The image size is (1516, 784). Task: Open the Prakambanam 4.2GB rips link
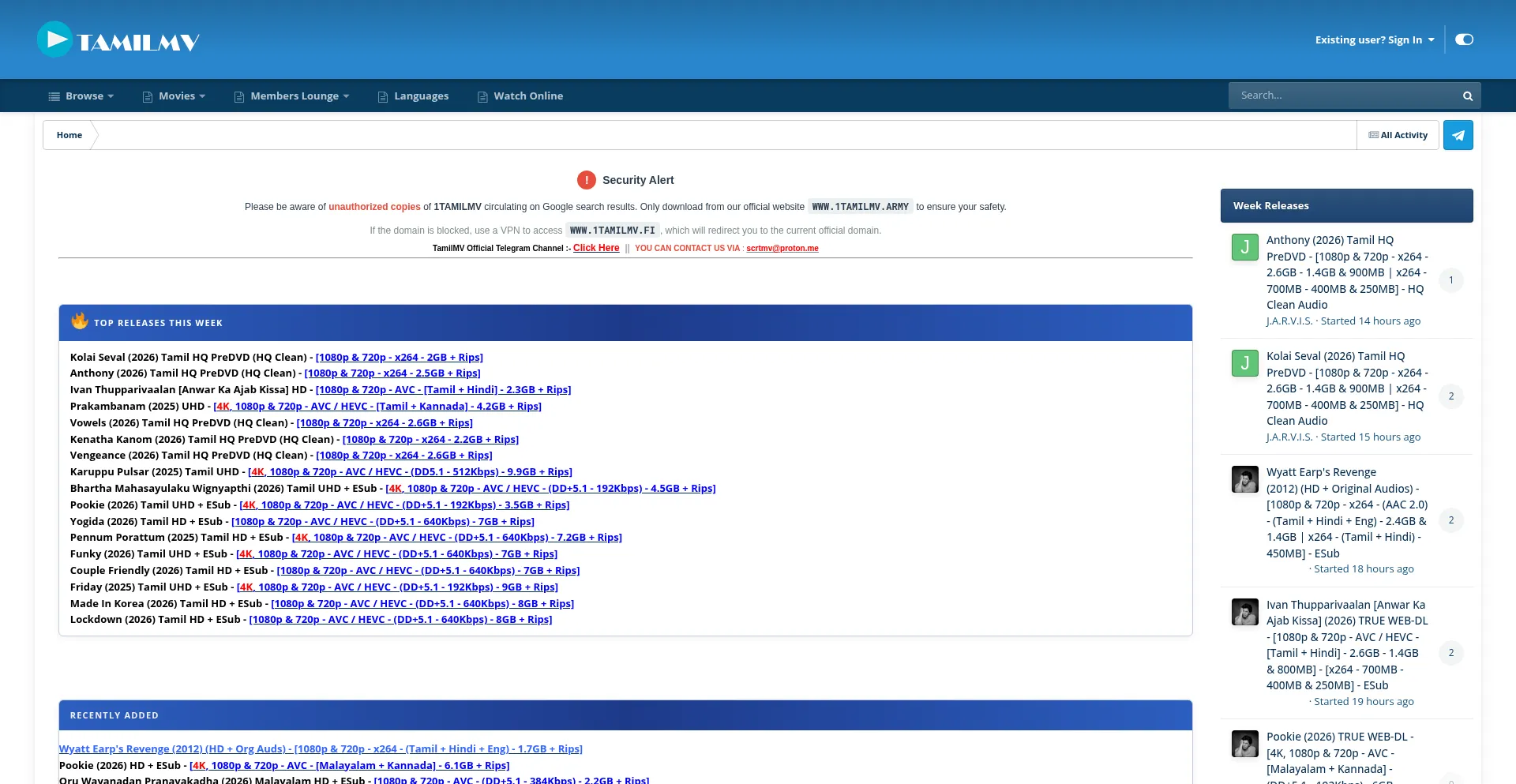click(x=377, y=407)
